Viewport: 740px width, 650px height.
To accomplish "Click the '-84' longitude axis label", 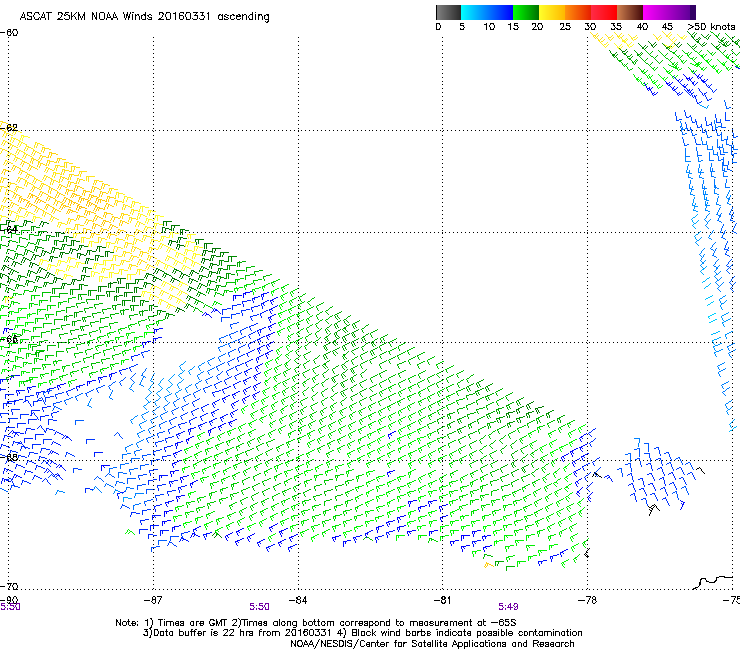I will coord(298,600).
